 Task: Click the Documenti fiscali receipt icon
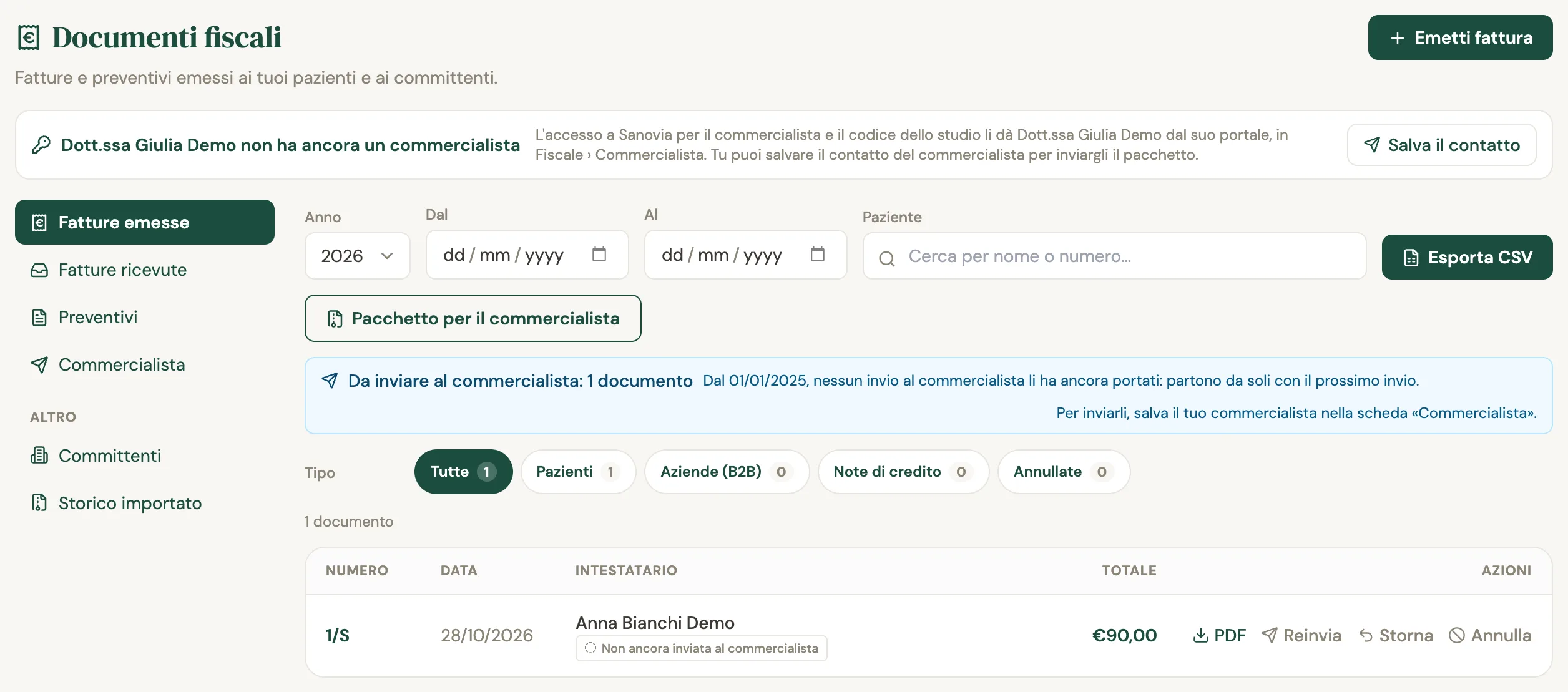(29, 37)
